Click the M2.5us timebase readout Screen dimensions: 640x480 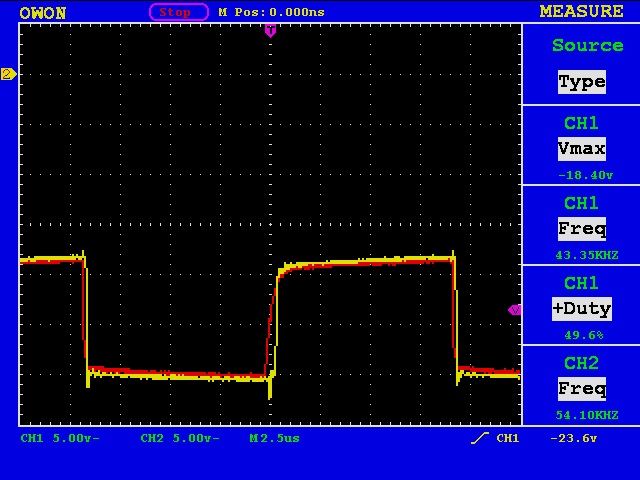tap(274, 438)
